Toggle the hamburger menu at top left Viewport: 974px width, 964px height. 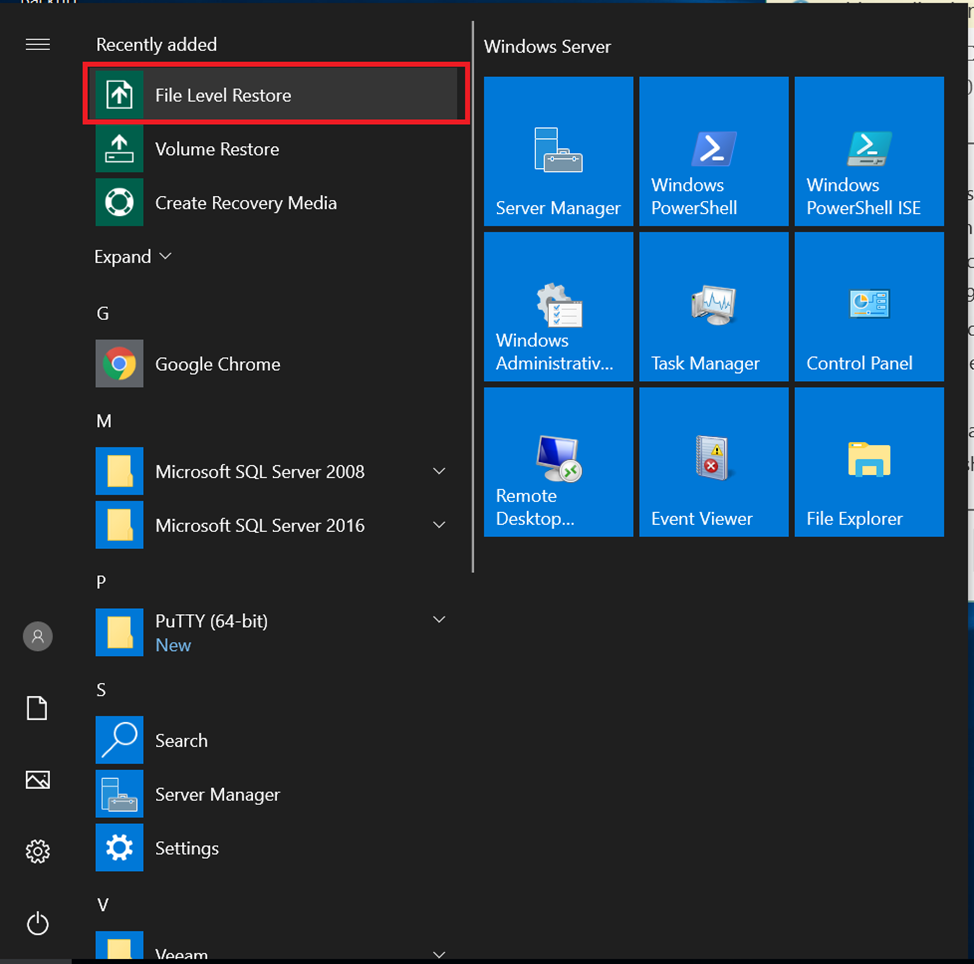point(38,45)
